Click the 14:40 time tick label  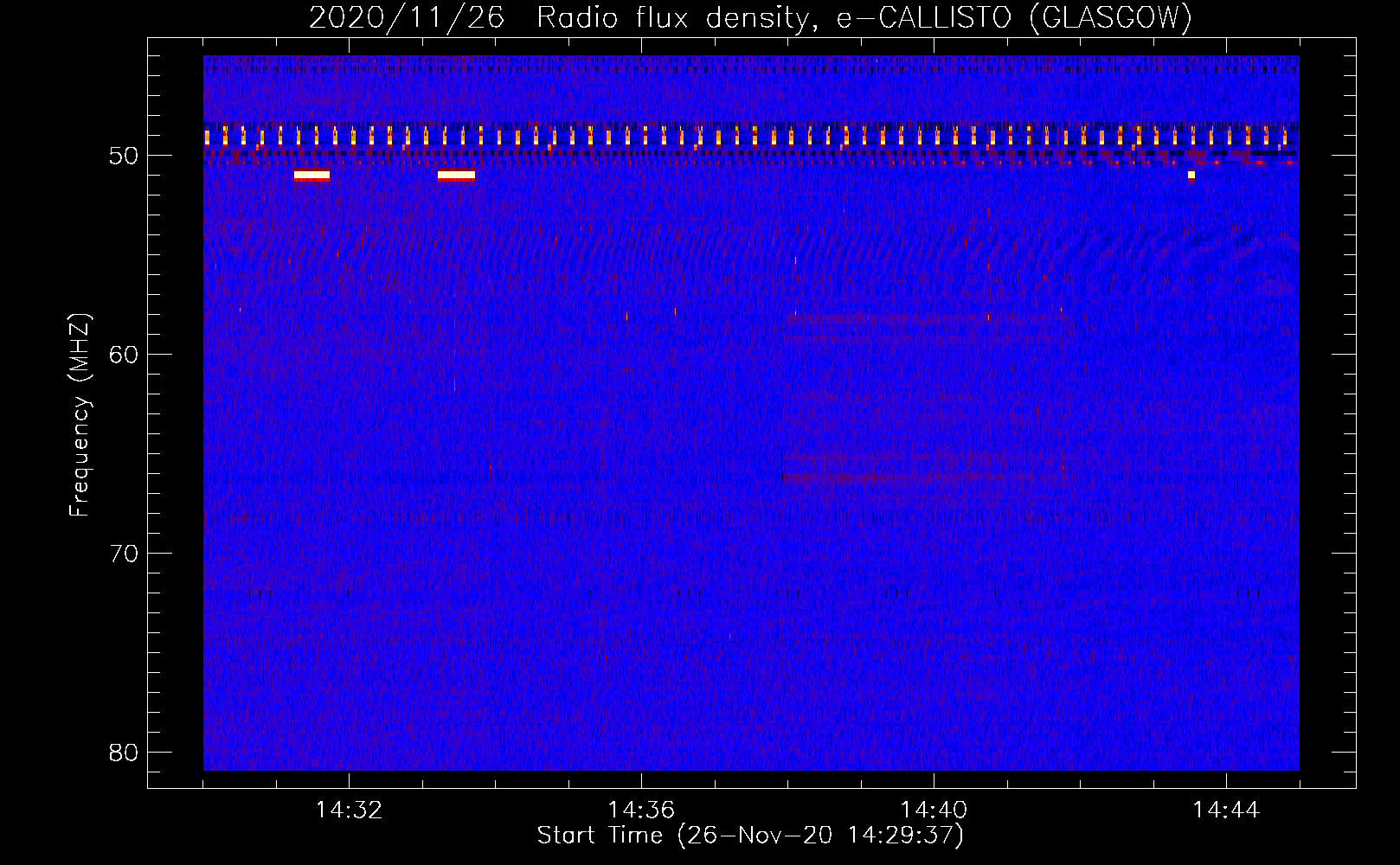pos(934,811)
